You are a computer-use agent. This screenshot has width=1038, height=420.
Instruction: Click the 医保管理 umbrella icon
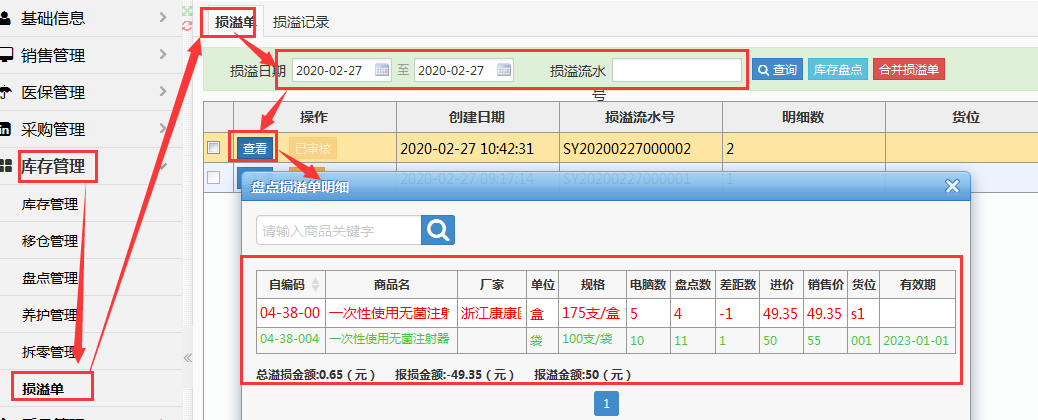point(6,92)
